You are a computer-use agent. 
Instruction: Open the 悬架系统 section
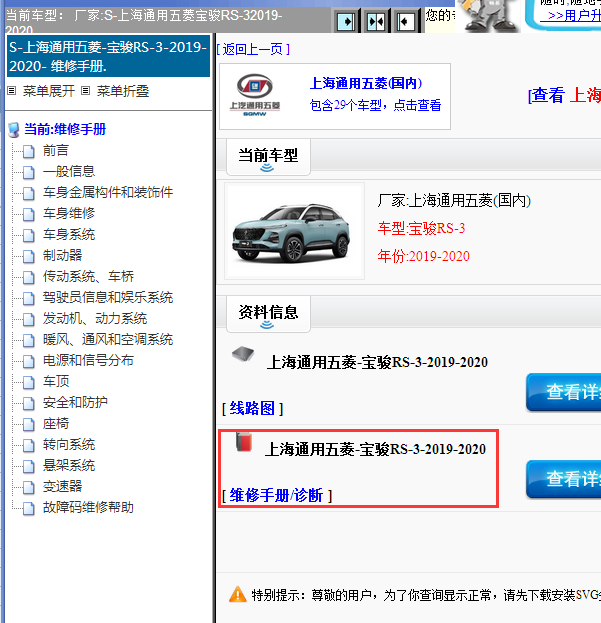(69, 466)
